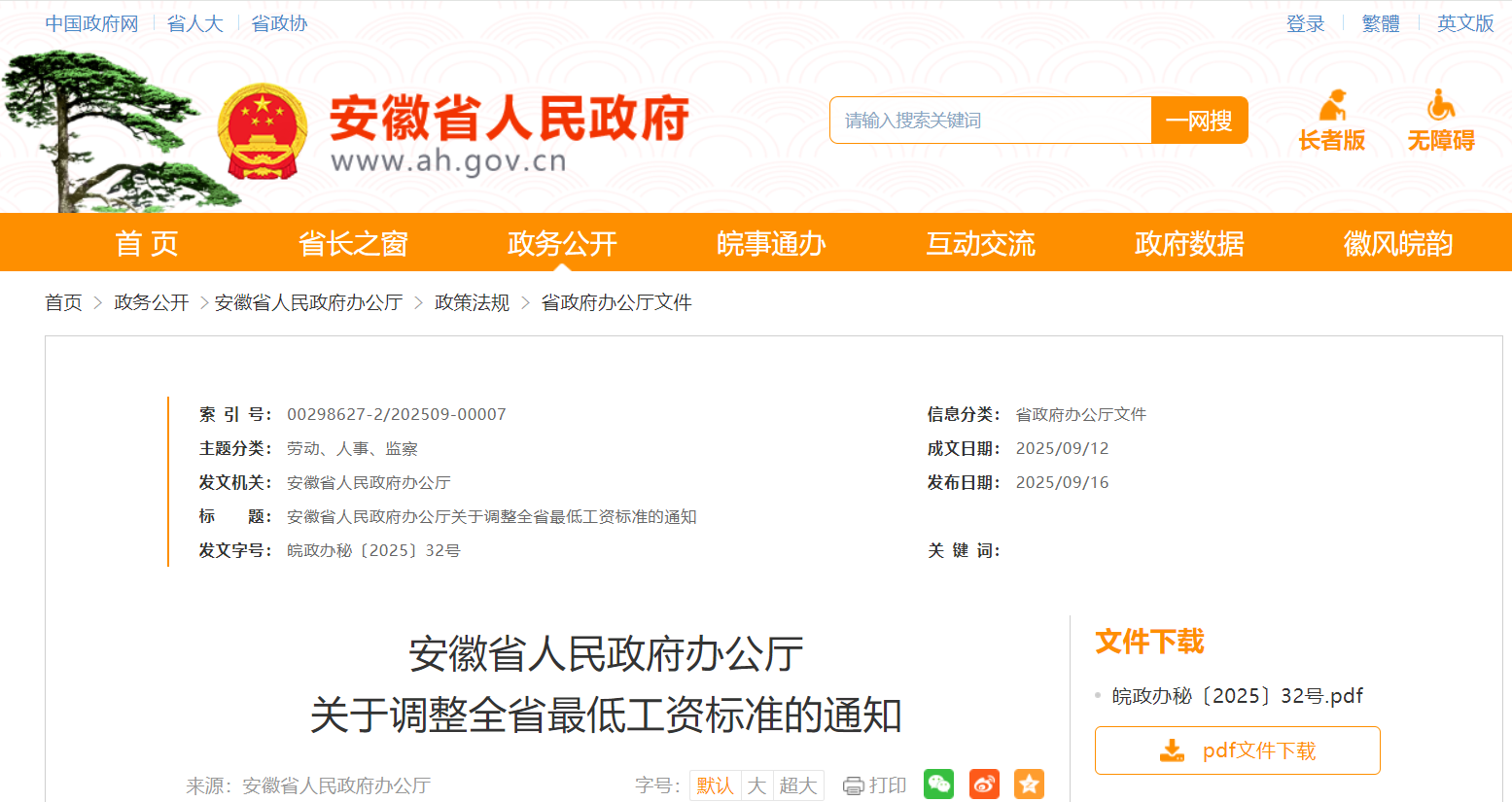The width and height of the screenshot is (1512, 802).
Task: Switch language to 英文版
Action: [1464, 22]
